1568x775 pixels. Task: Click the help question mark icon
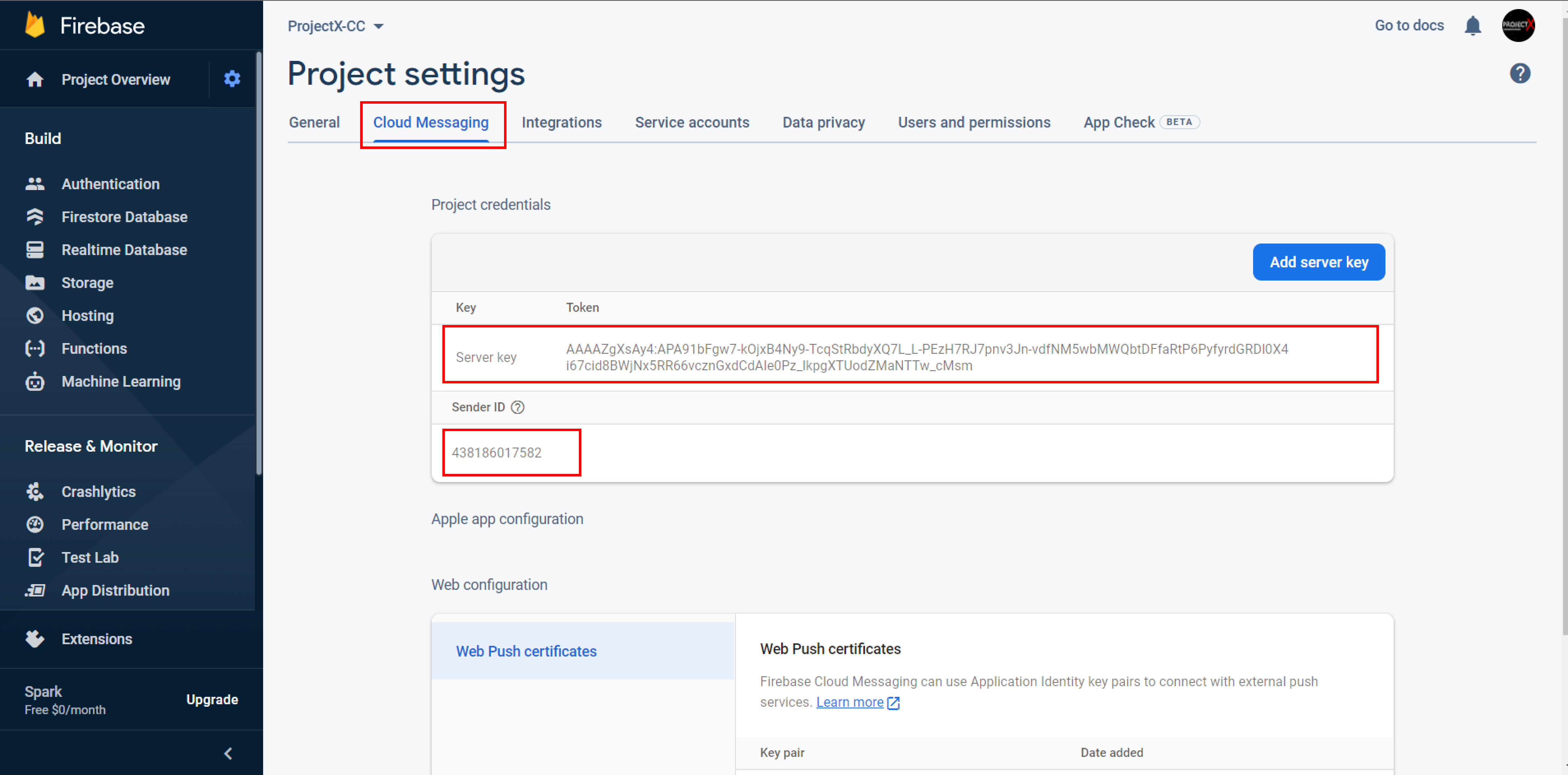[1520, 73]
